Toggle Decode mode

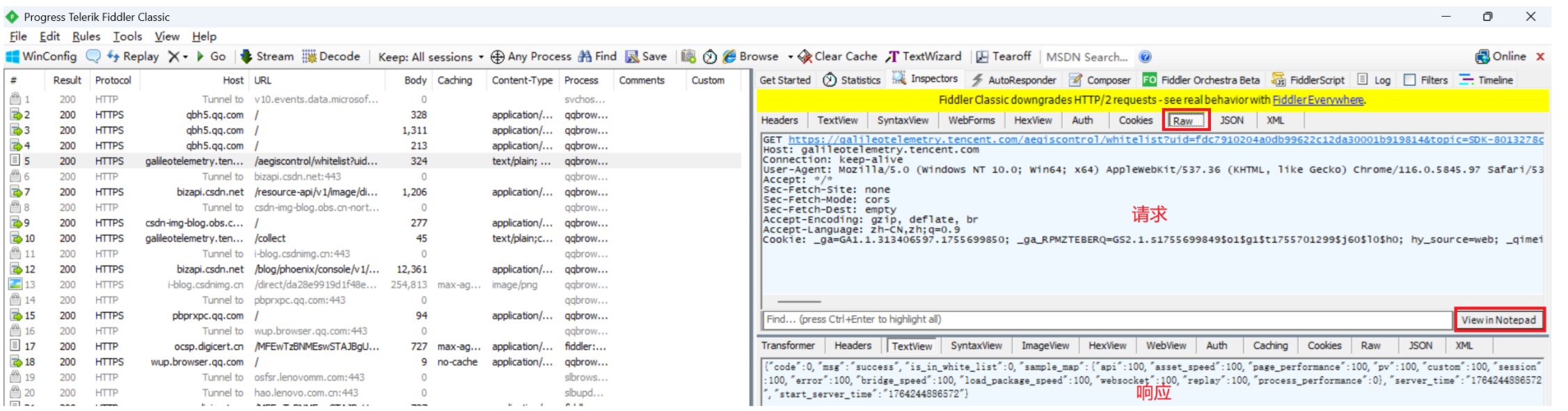[331, 56]
